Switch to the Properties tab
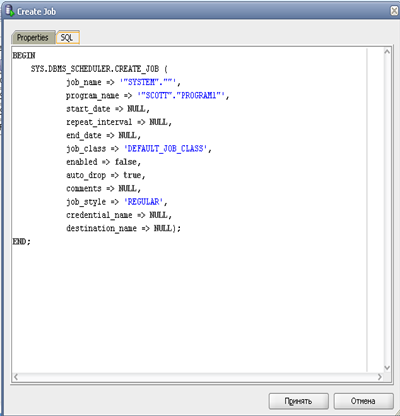The height and width of the screenshot is (416, 400). 32,38
